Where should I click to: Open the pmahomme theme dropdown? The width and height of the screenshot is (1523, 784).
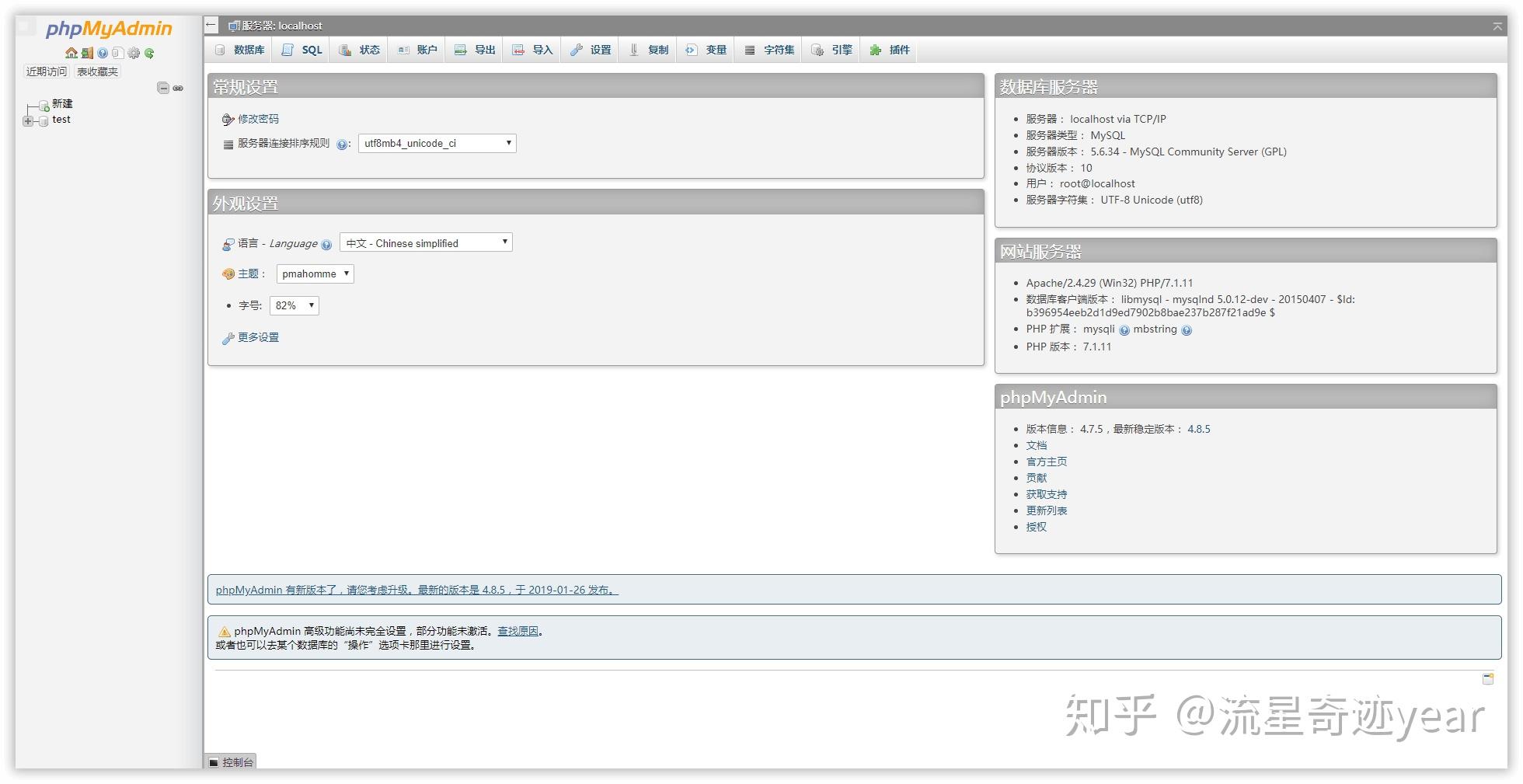(x=315, y=274)
